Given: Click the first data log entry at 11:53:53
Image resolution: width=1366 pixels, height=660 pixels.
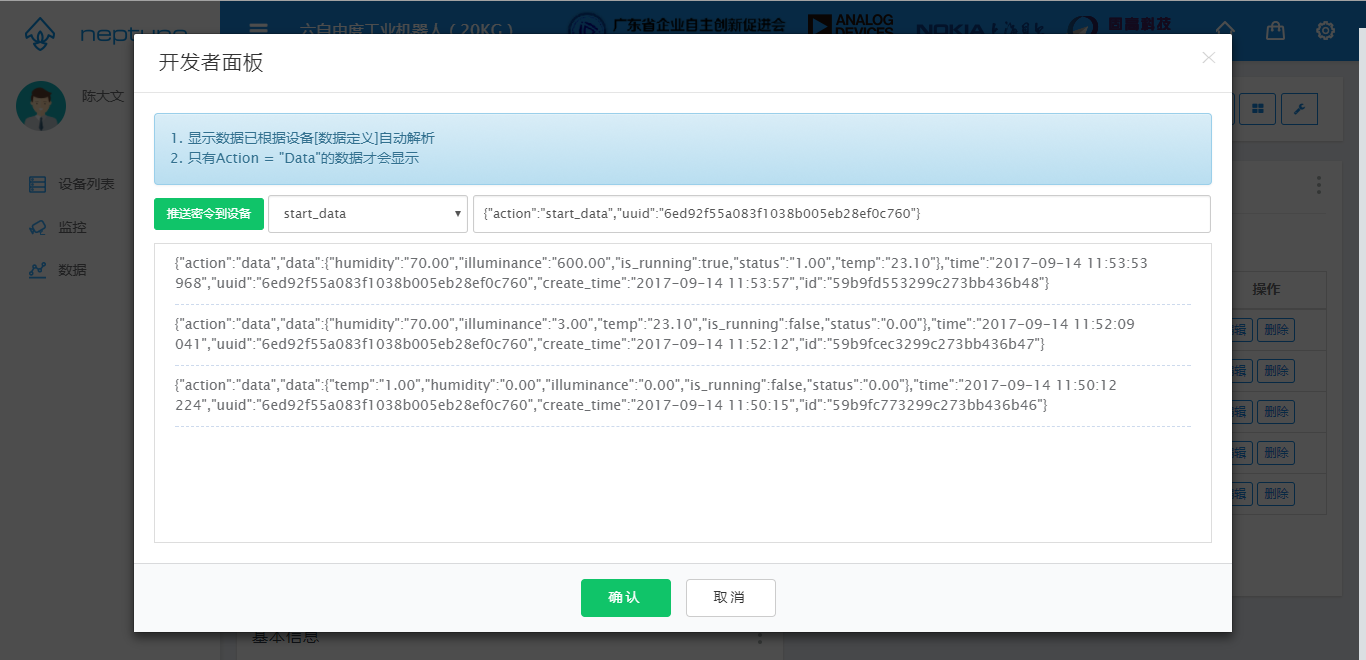Looking at the screenshot, I should click(x=660, y=274).
